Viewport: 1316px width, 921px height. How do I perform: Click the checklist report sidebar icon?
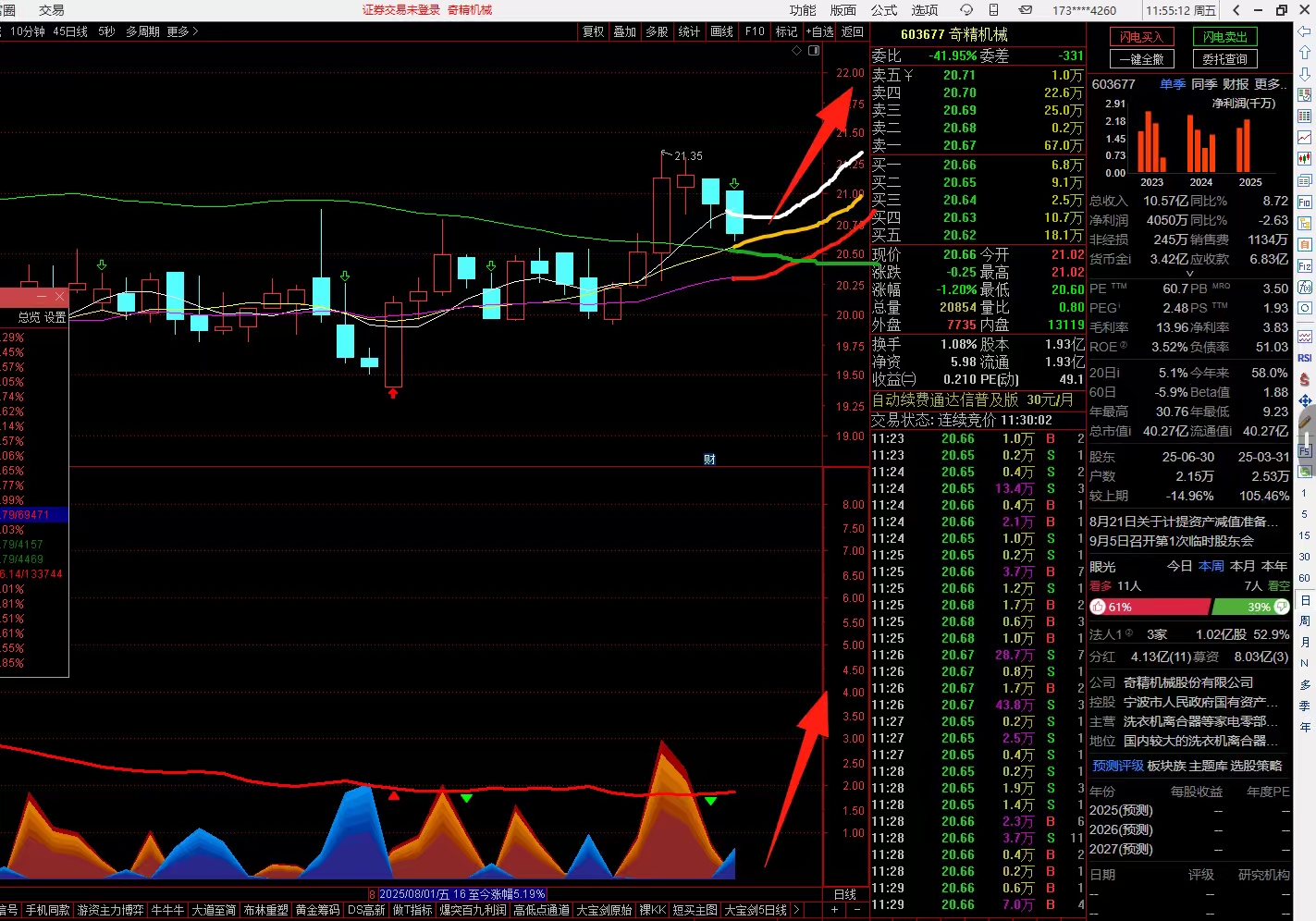(x=1305, y=95)
